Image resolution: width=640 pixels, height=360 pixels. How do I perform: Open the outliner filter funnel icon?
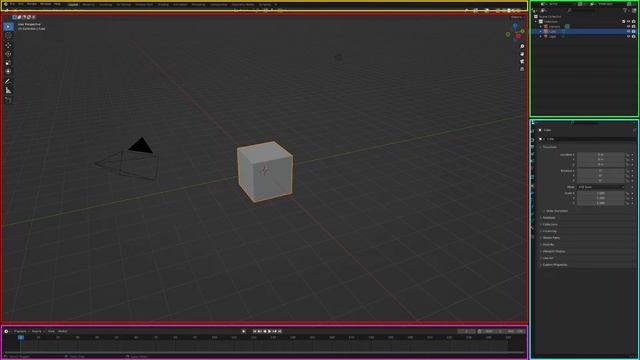(625, 10)
